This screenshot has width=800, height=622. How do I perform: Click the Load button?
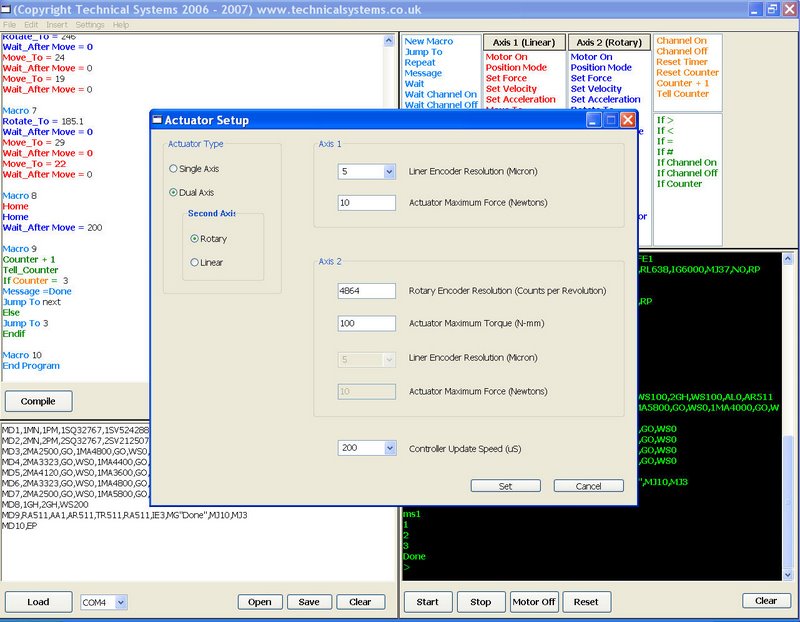tap(38, 602)
